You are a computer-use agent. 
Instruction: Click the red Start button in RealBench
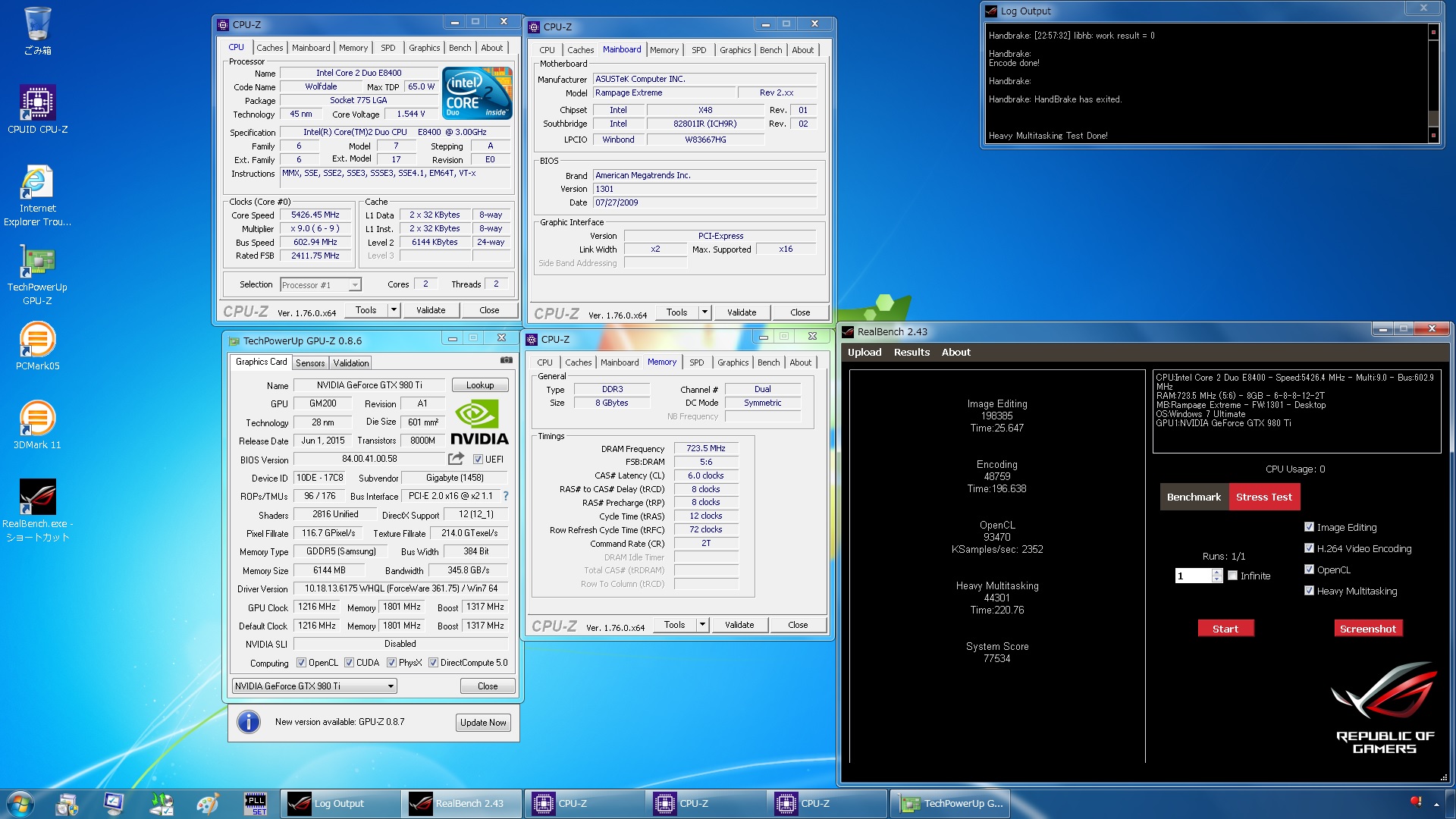click(x=1225, y=629)
